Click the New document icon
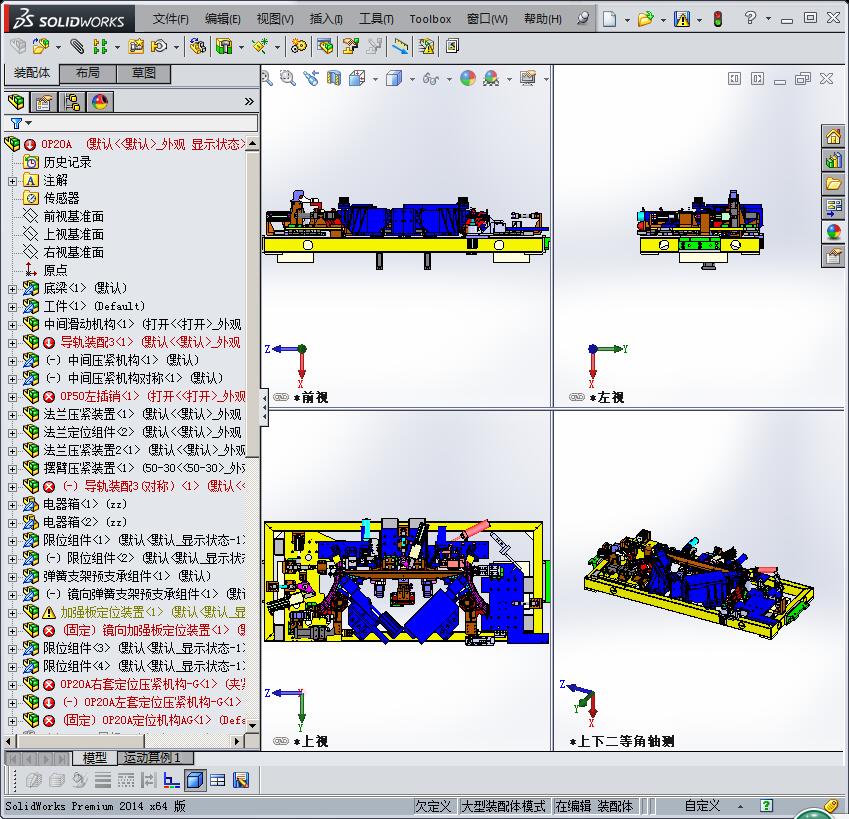Screen dimensions: 849x819 pos(610,19)
